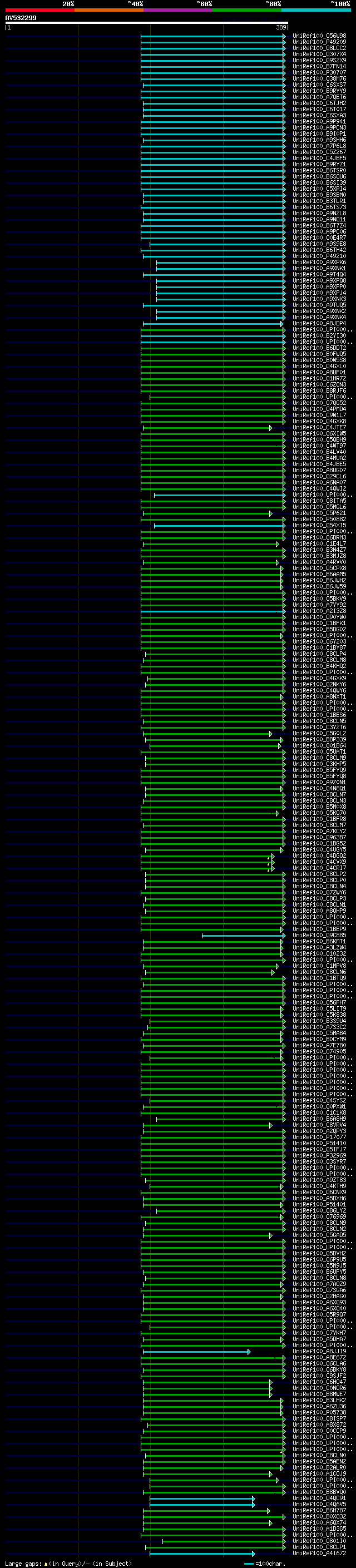Select the UniRef100_Q6Y203 label
Screen dimensions: 356x1568
pos(319,641)
